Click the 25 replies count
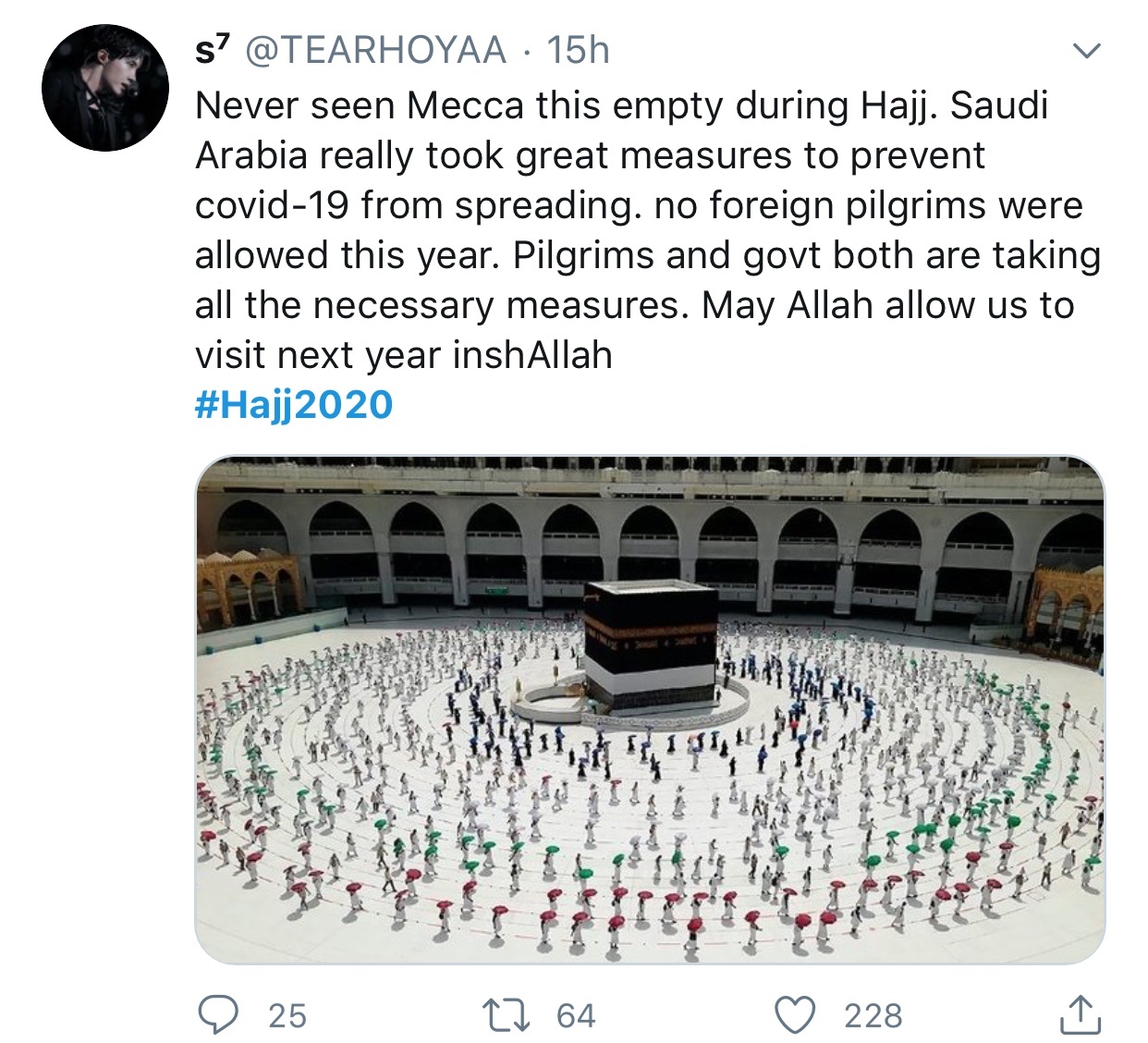This screenshot has width=1148, height=1043. 287,1015
